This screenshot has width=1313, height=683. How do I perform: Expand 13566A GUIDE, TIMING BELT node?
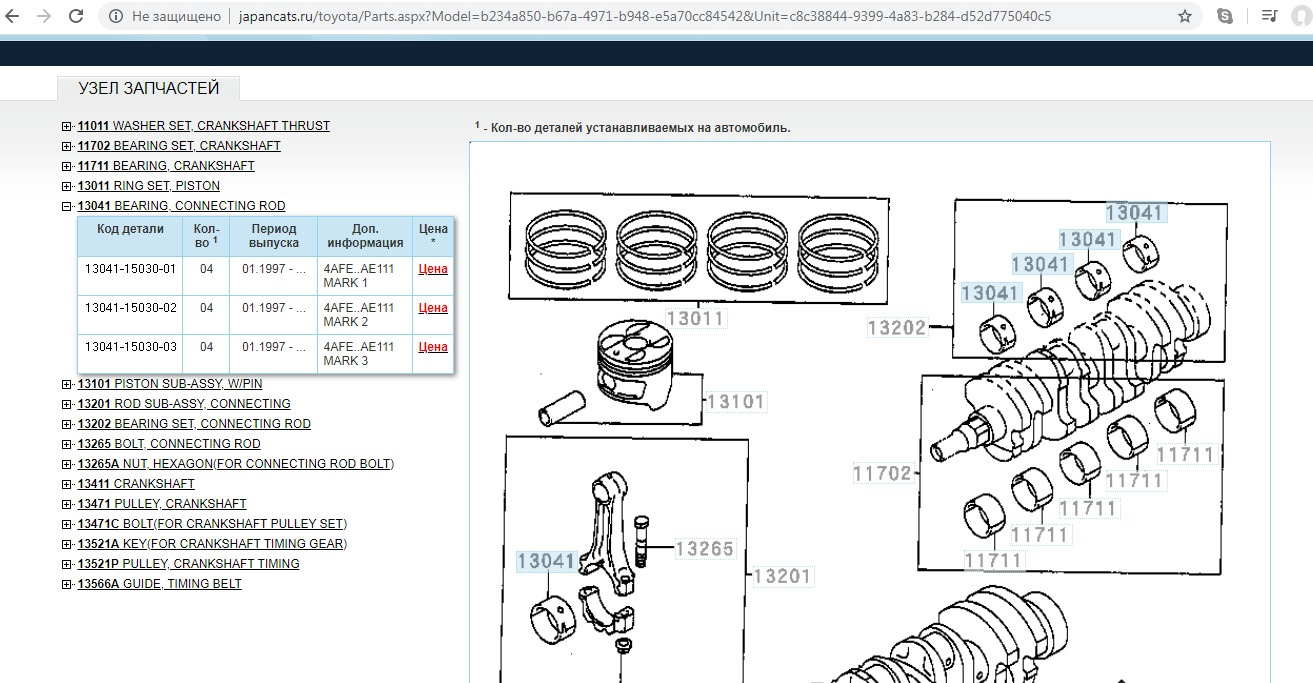click(x=67, y=584)
